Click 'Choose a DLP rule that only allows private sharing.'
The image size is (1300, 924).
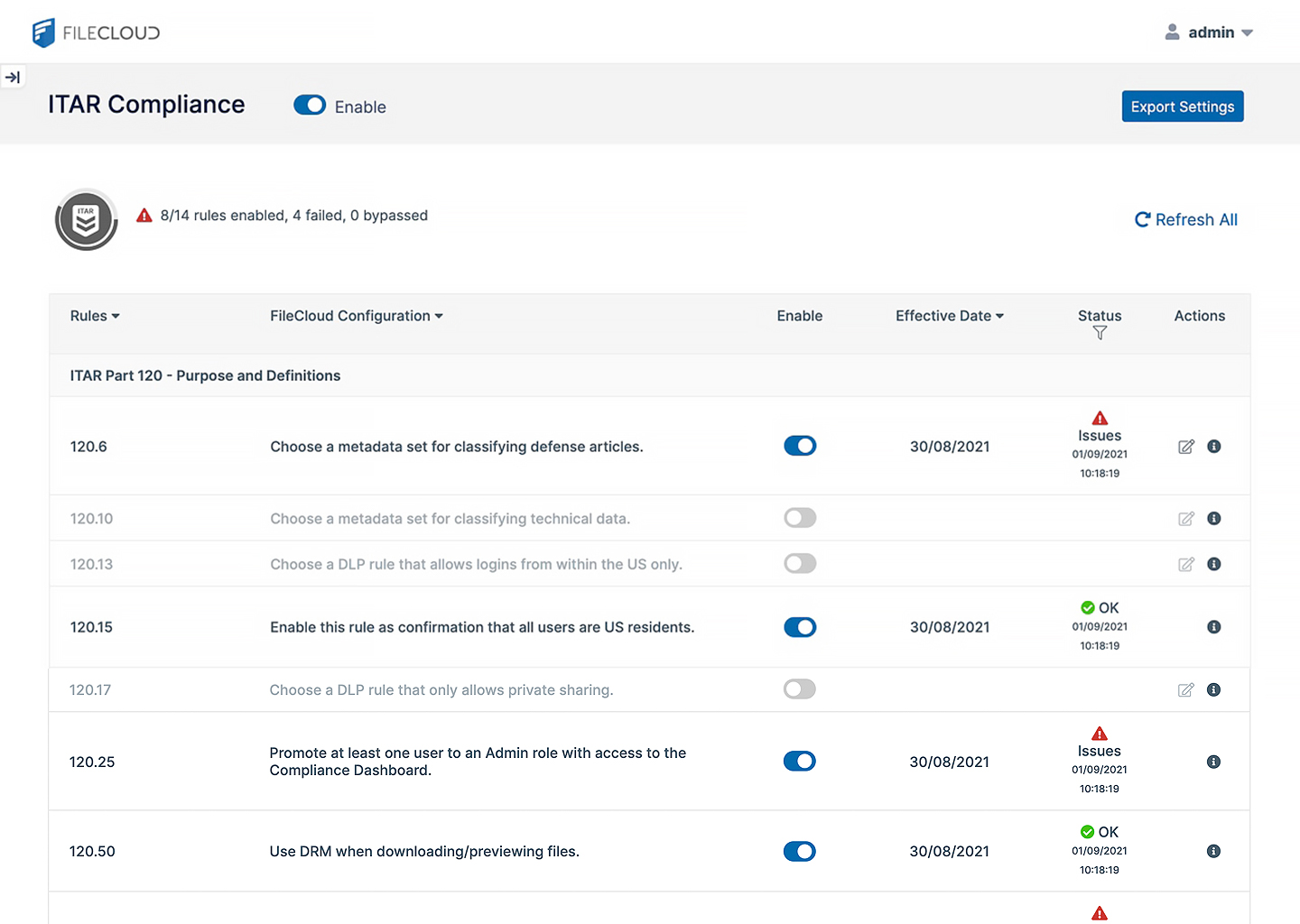coord(441,690)
